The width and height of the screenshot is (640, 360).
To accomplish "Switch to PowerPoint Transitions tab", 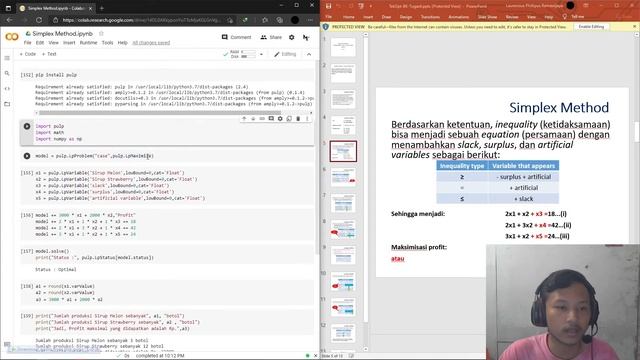I will [430, 17].
